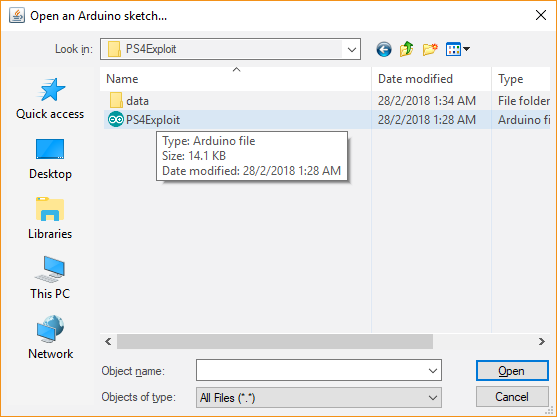This screenshot has width=557, height=417.
Task: Go to Libraries in the sidebar
Action: click(50, 218)
